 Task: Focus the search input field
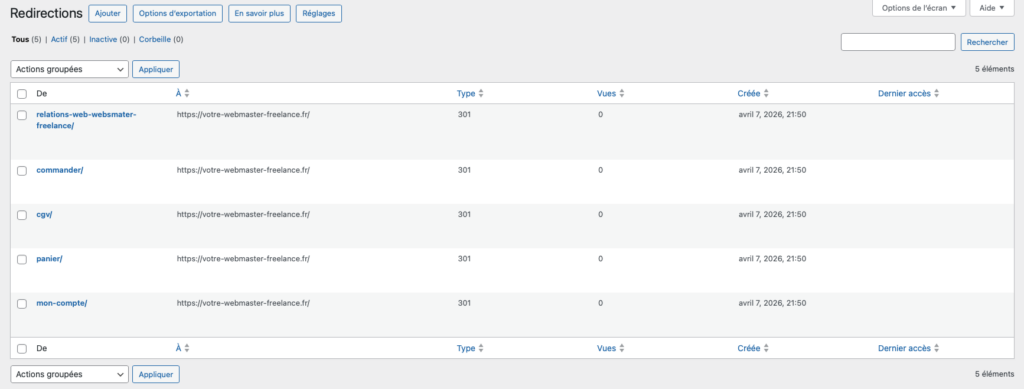(x=898, y=42)
